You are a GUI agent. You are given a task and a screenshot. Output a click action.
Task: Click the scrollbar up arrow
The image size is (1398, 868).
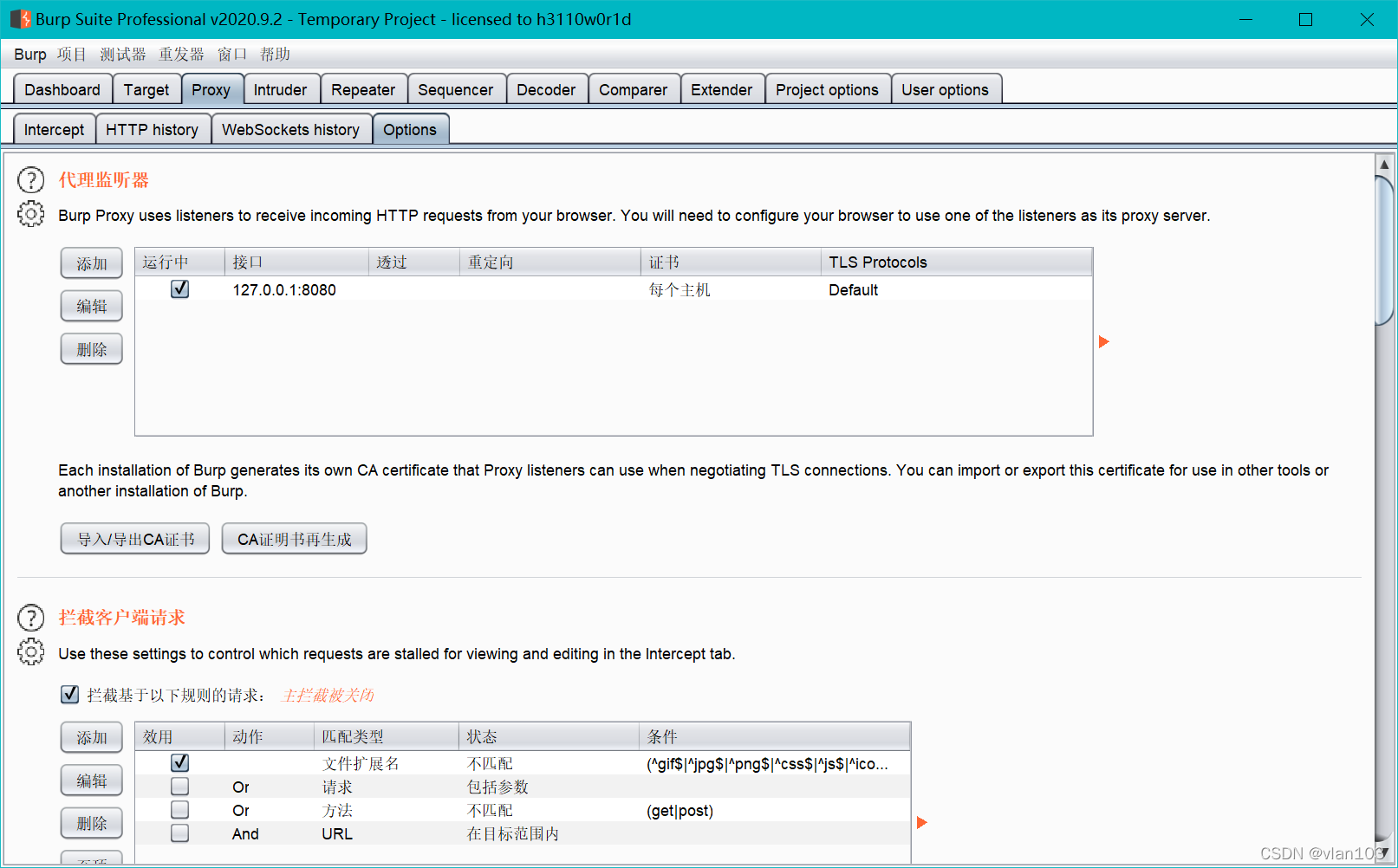1384,164
